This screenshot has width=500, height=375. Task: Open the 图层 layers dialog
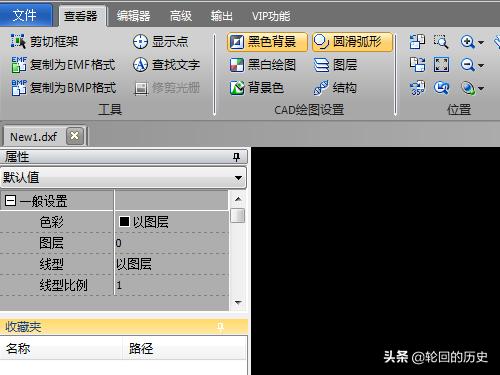click(x=335, y=65)
